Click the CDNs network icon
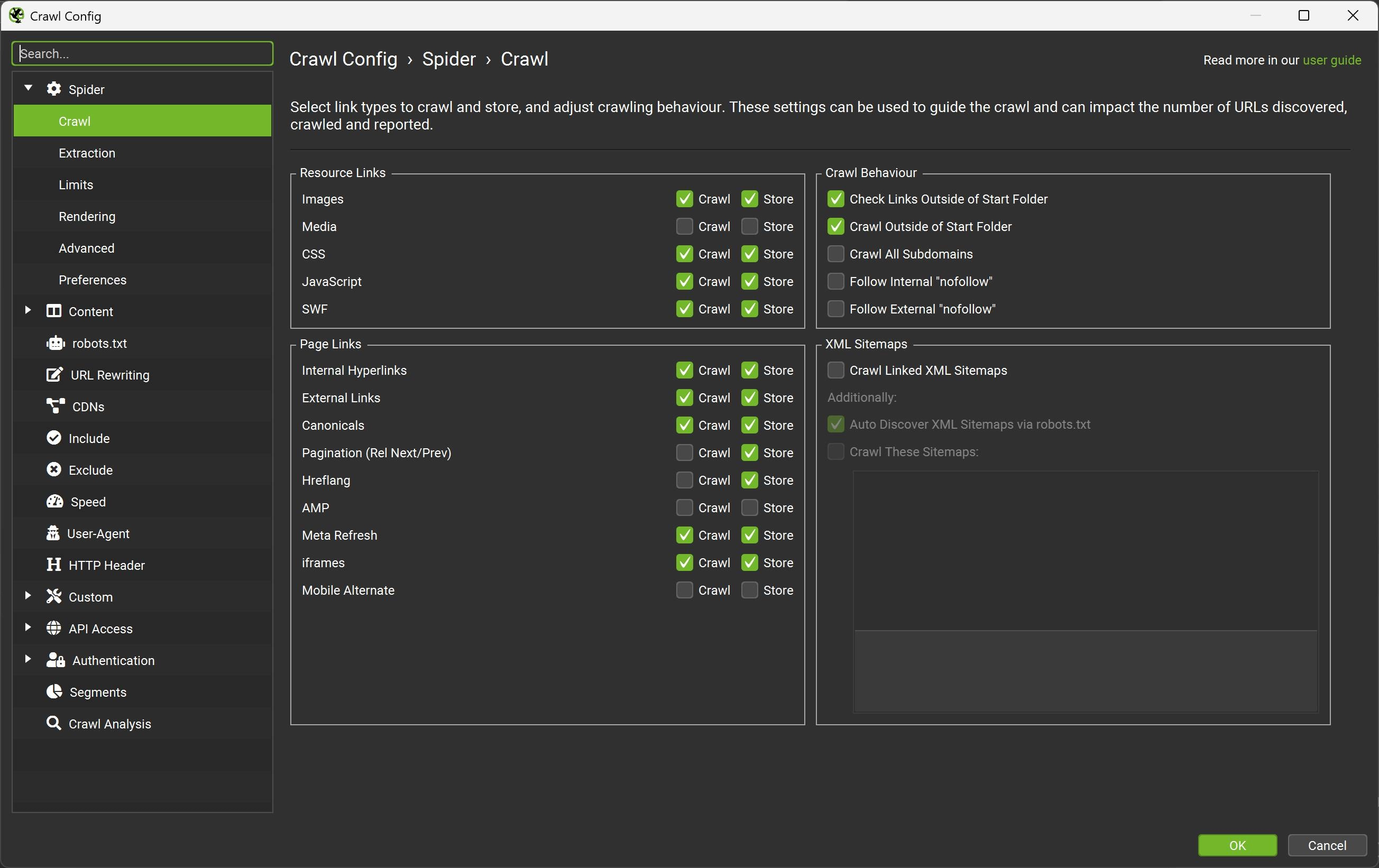This screenshot has width=1379, height=868. click(55, 407)
